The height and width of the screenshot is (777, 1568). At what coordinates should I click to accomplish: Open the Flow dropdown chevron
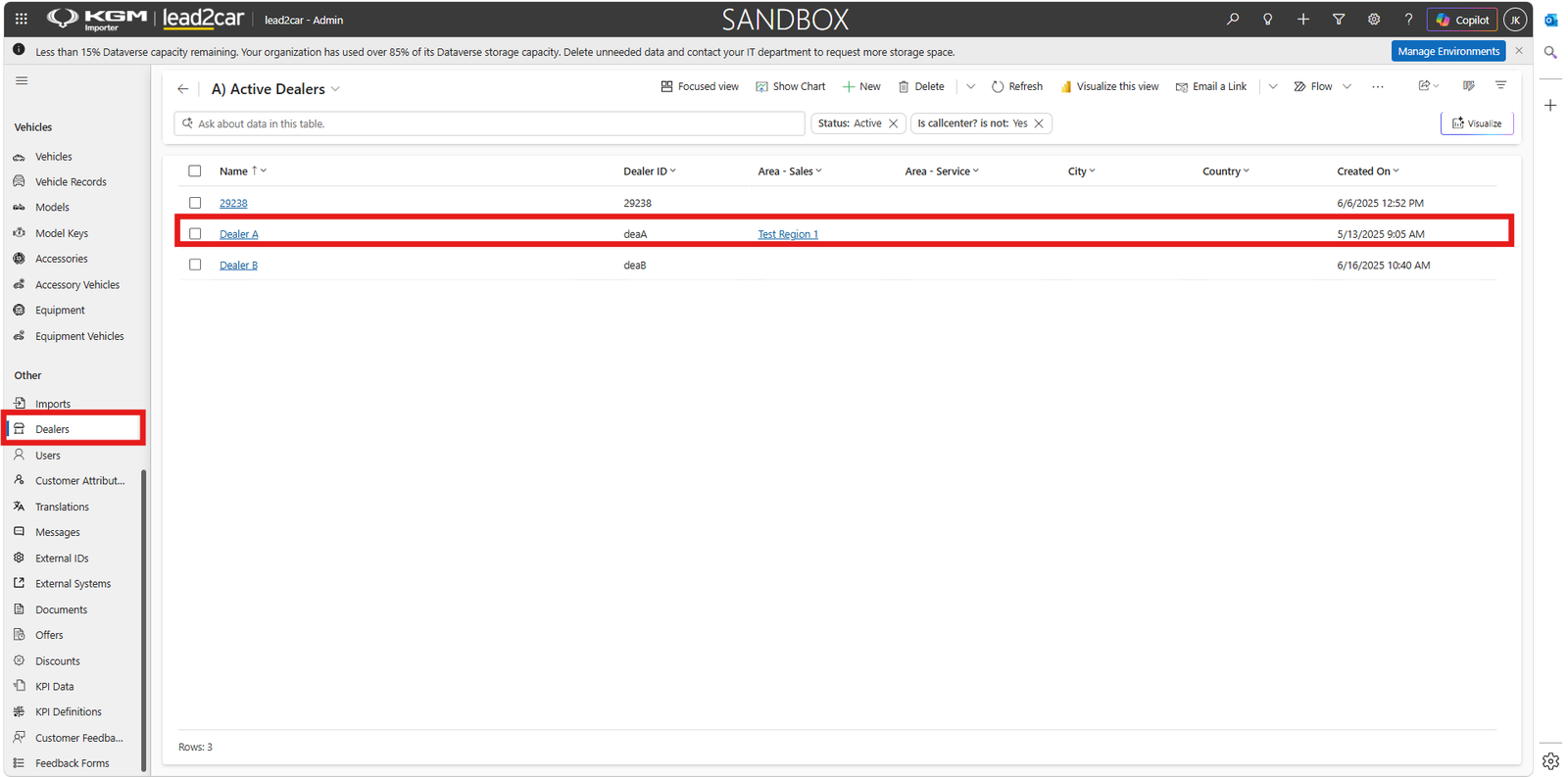click(x=1347, y=86)
